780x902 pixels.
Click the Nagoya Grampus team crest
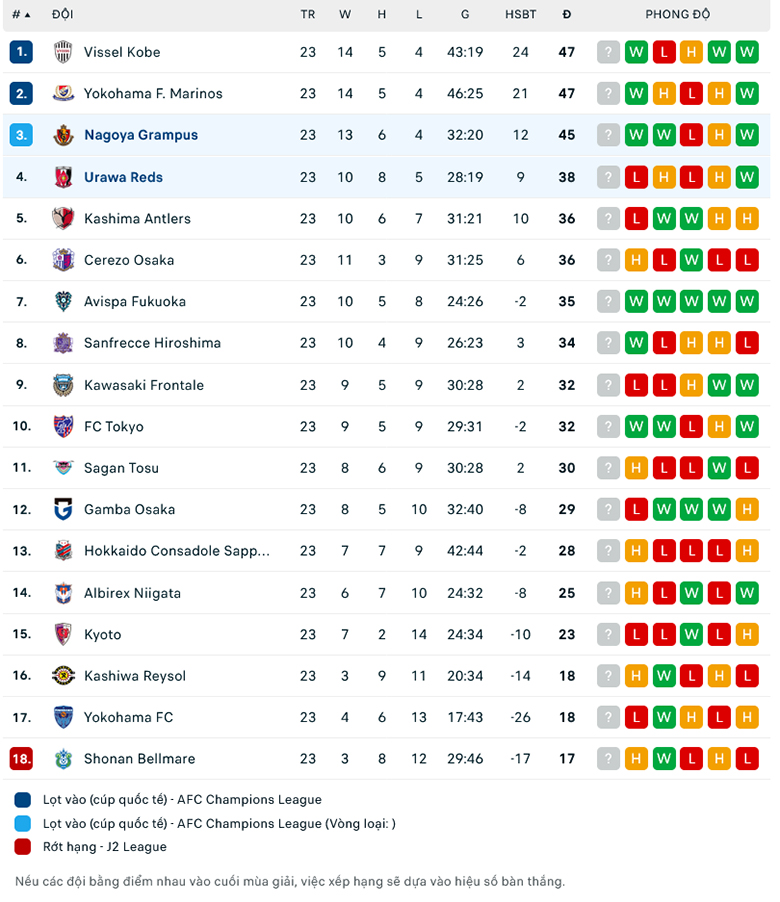(63, 135)
